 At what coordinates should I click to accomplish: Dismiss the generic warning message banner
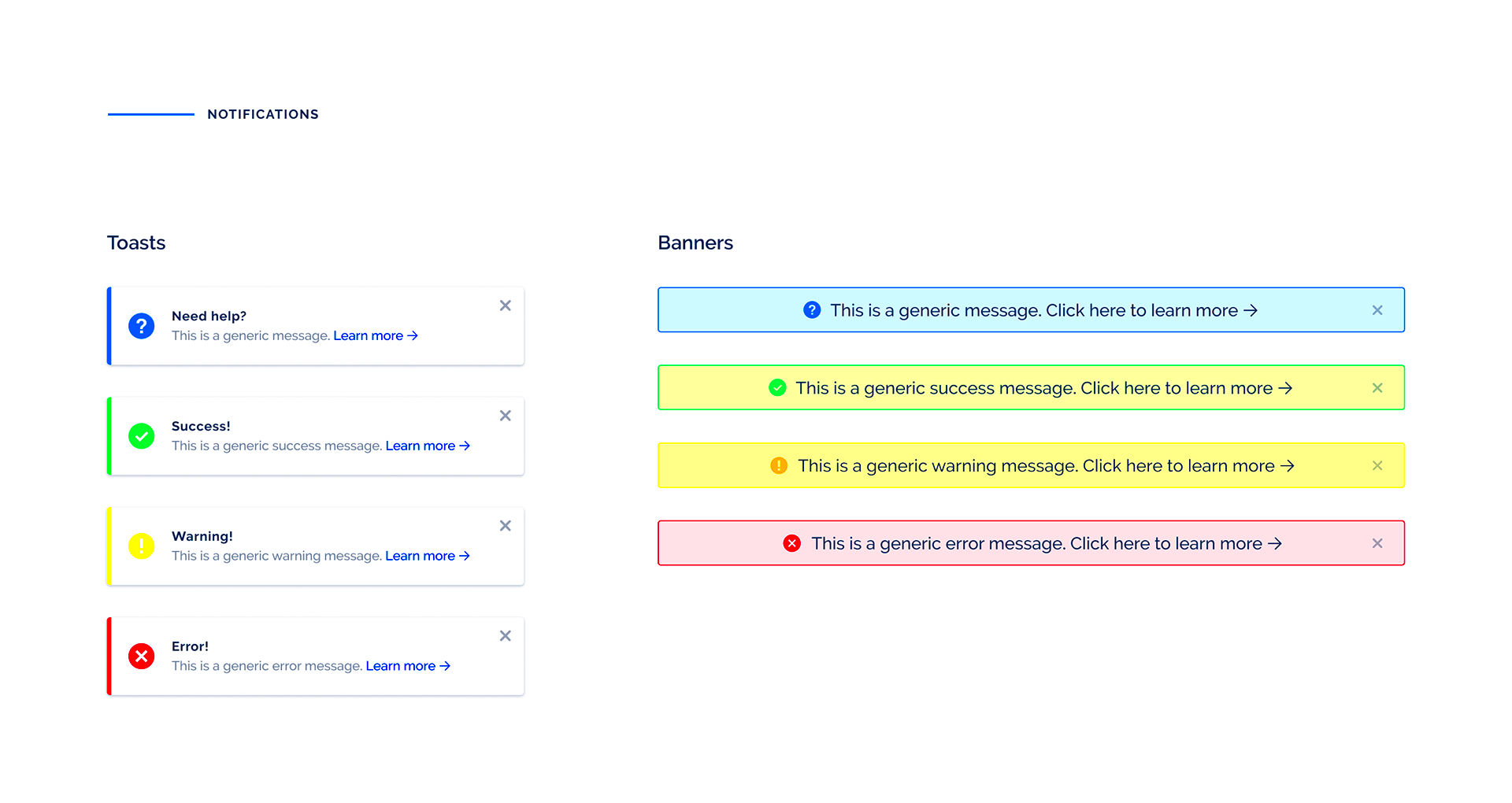point(1377,465)
